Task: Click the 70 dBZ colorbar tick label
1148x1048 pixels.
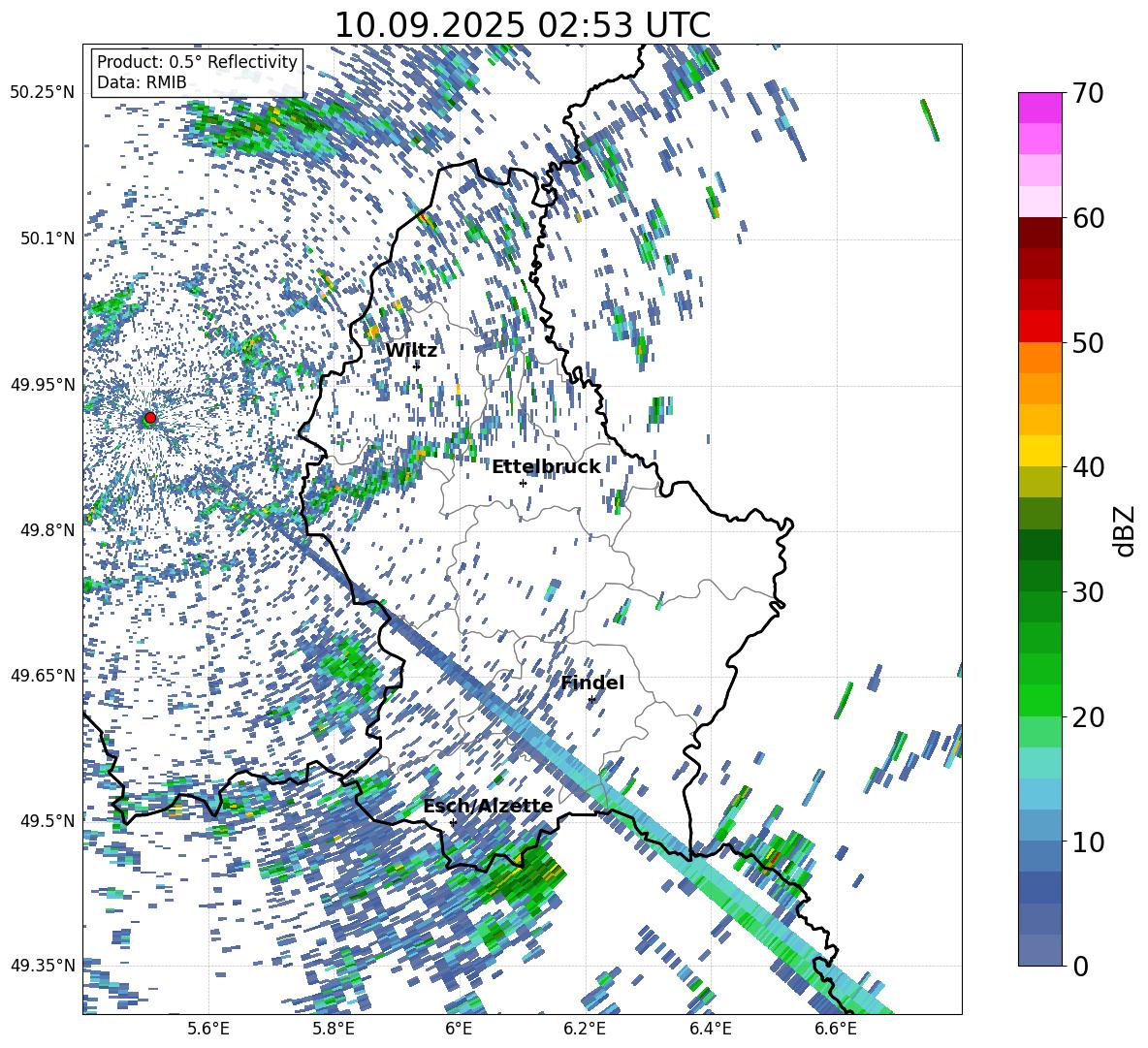Action: point(1088,93)
